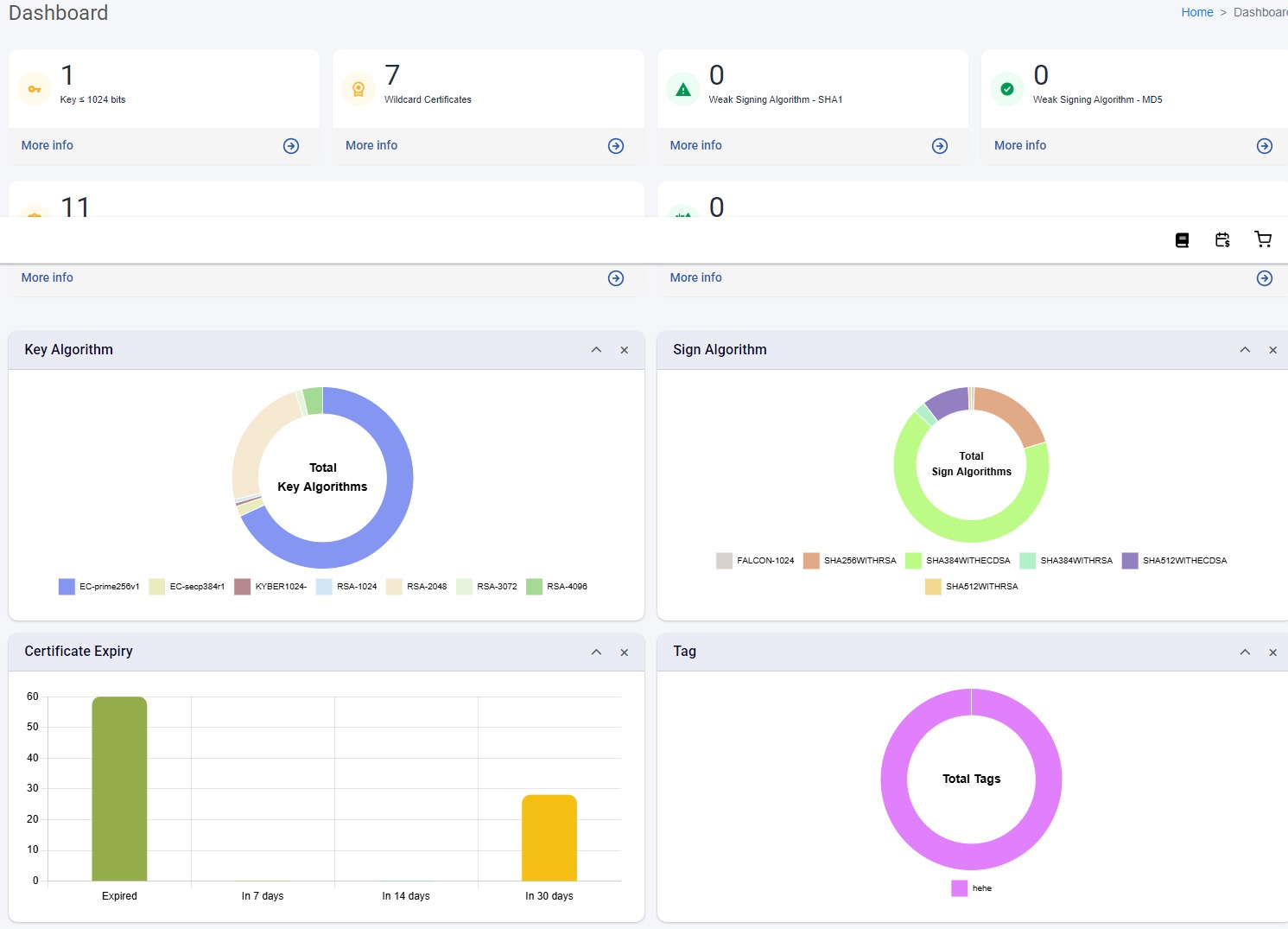The image size is (1288, 929).
Task: Click More info under Weak Signing Algorithm MD5
Action: (1020, 145)
